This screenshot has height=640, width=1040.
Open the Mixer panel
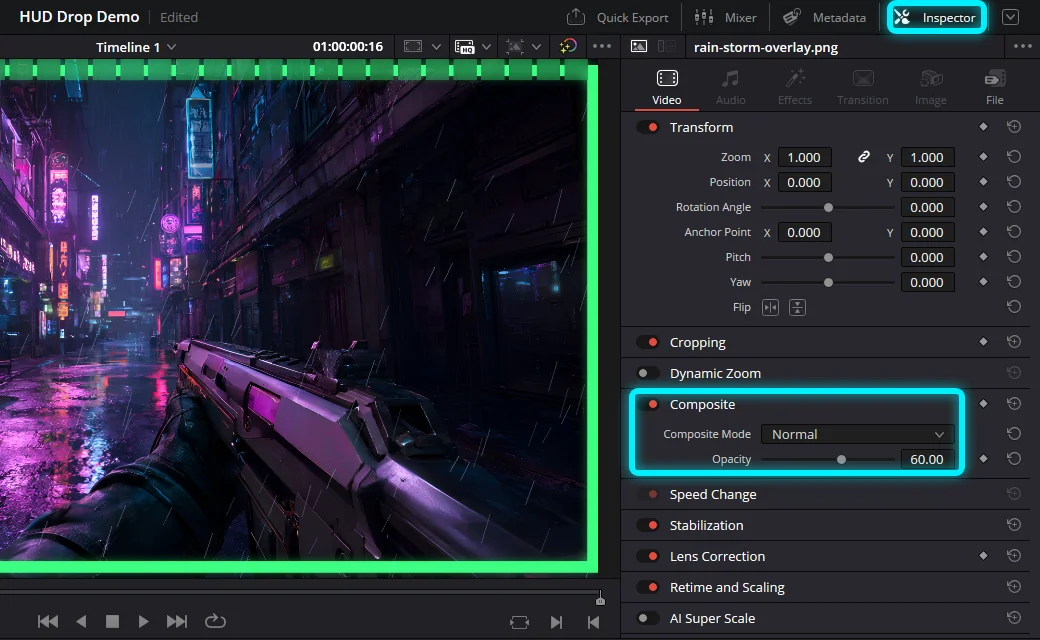tap(725, 17)
